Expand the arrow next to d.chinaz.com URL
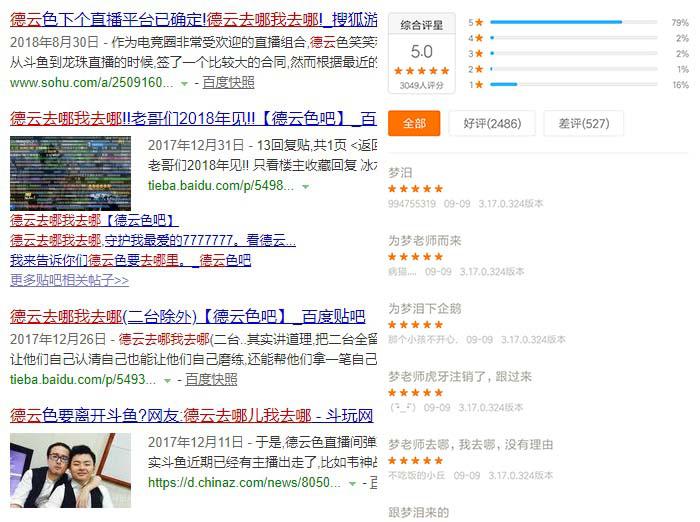 point(352,484)
